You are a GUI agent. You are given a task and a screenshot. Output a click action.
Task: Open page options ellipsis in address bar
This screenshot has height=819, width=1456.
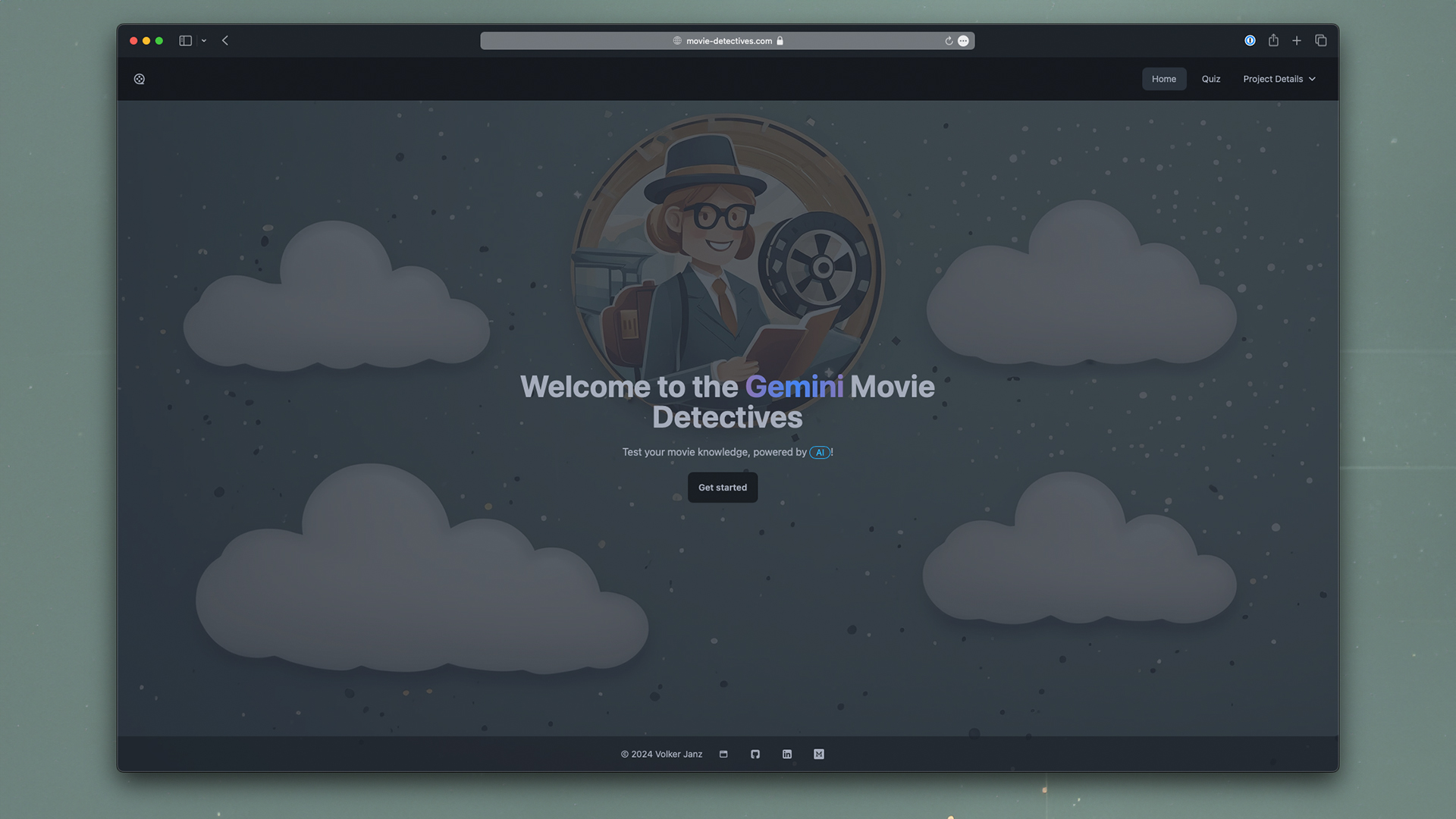[x=963, y=41]
